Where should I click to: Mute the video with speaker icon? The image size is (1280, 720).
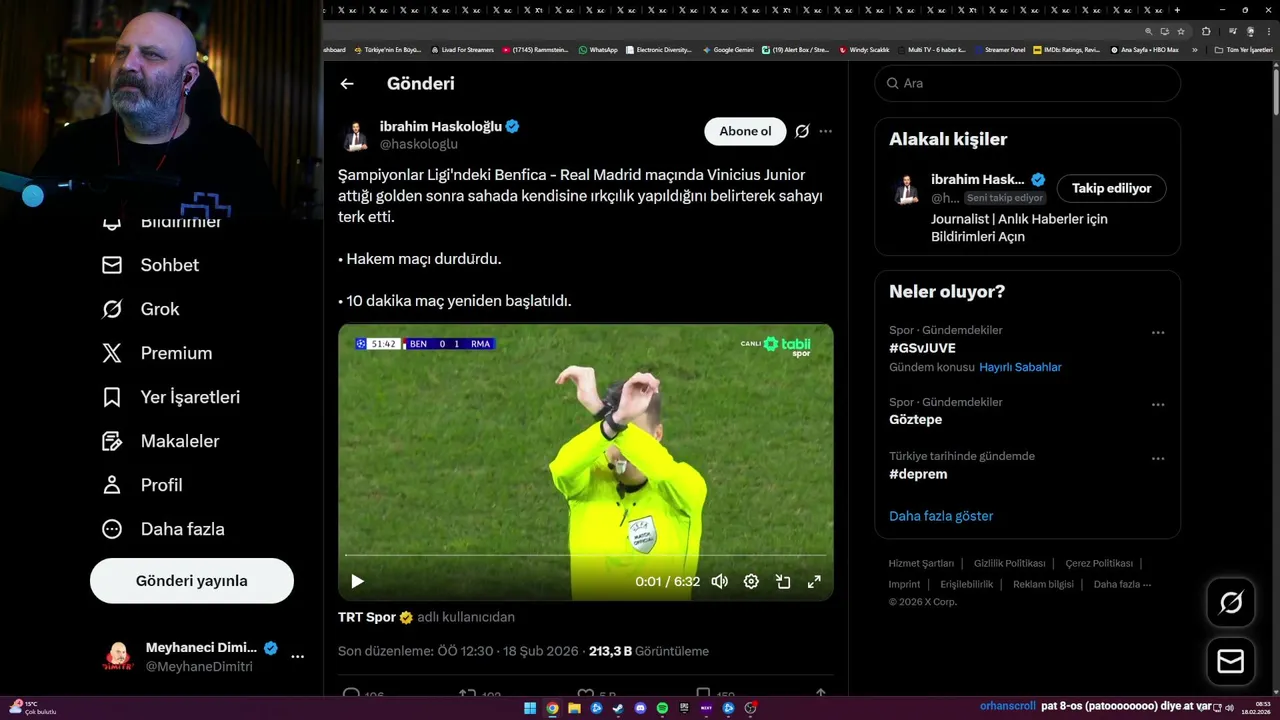tap(719, 581)
